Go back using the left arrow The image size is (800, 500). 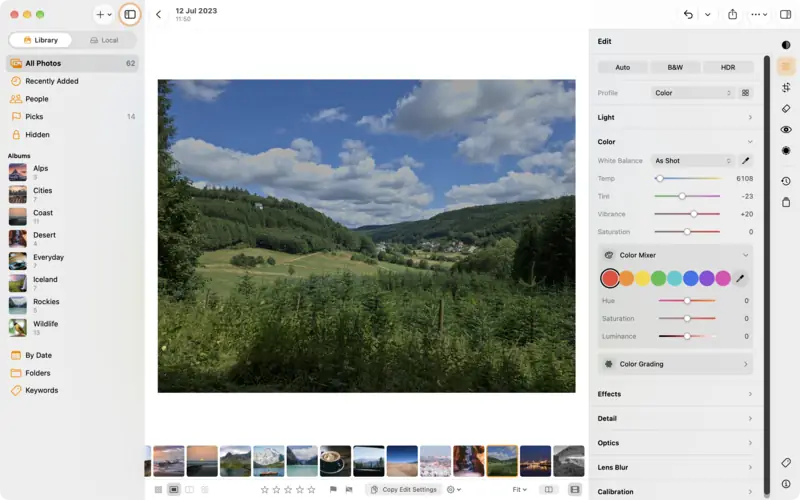[158, 14]
